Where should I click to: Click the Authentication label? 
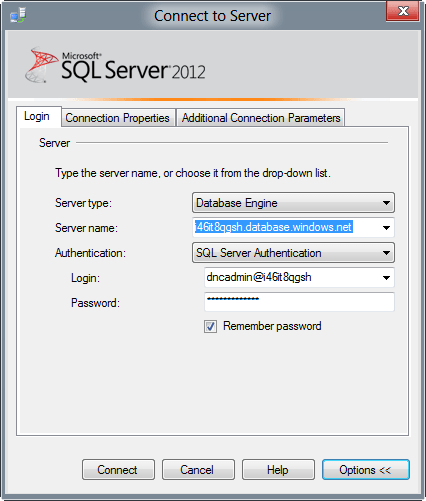90,253
